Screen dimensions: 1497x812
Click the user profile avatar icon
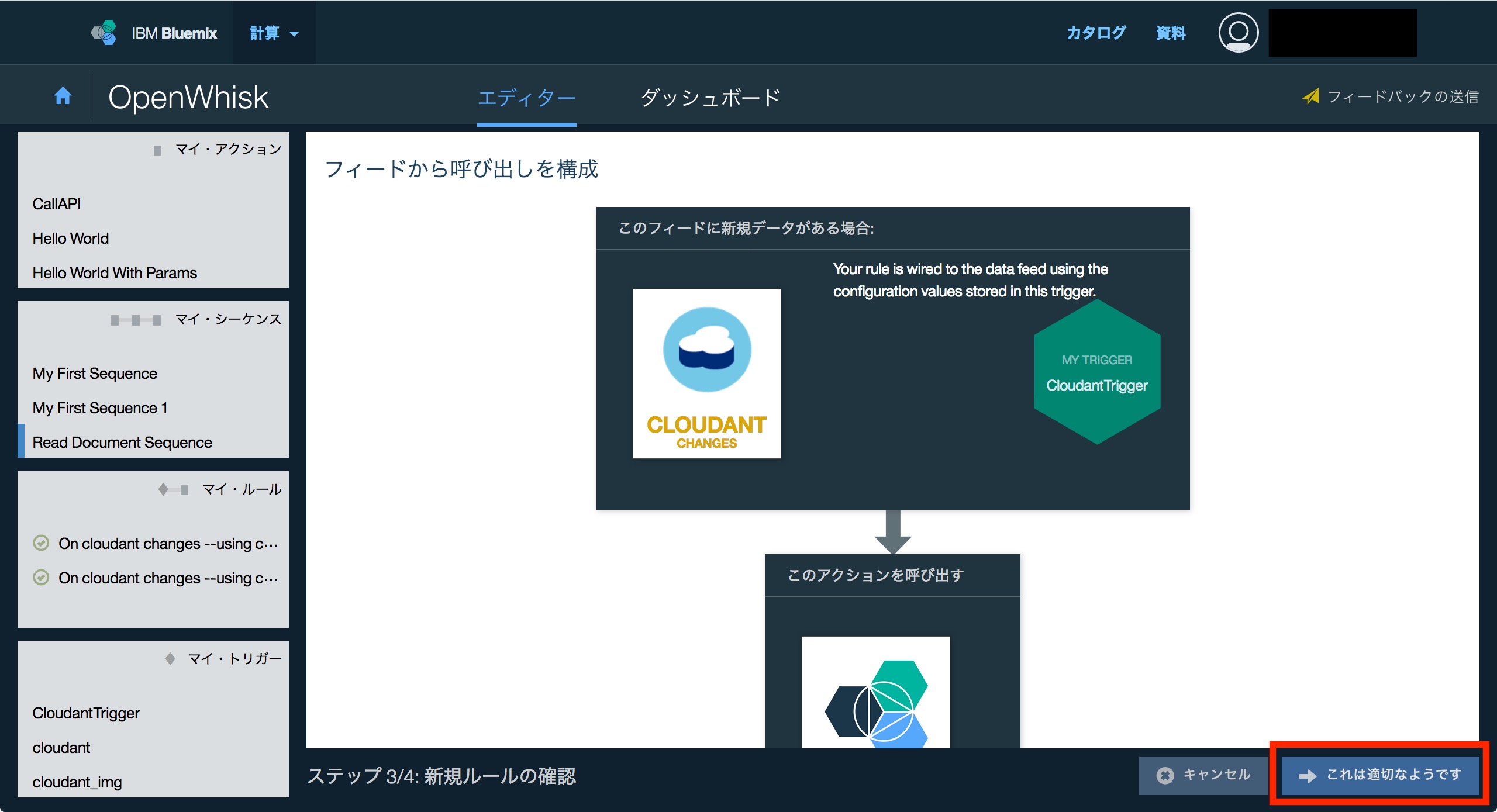coord(1238,33)
